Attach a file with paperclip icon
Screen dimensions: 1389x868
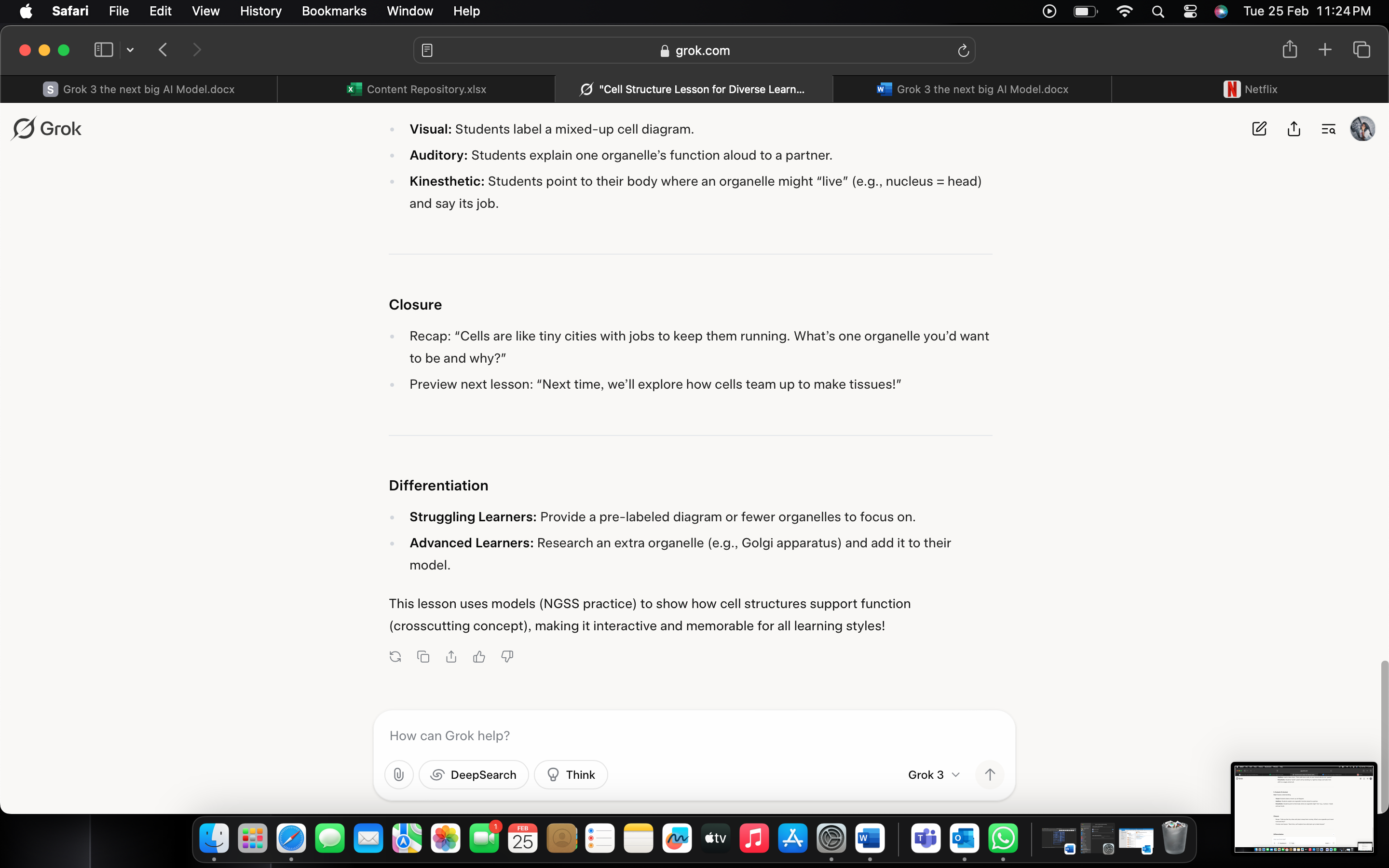[399, 774]
